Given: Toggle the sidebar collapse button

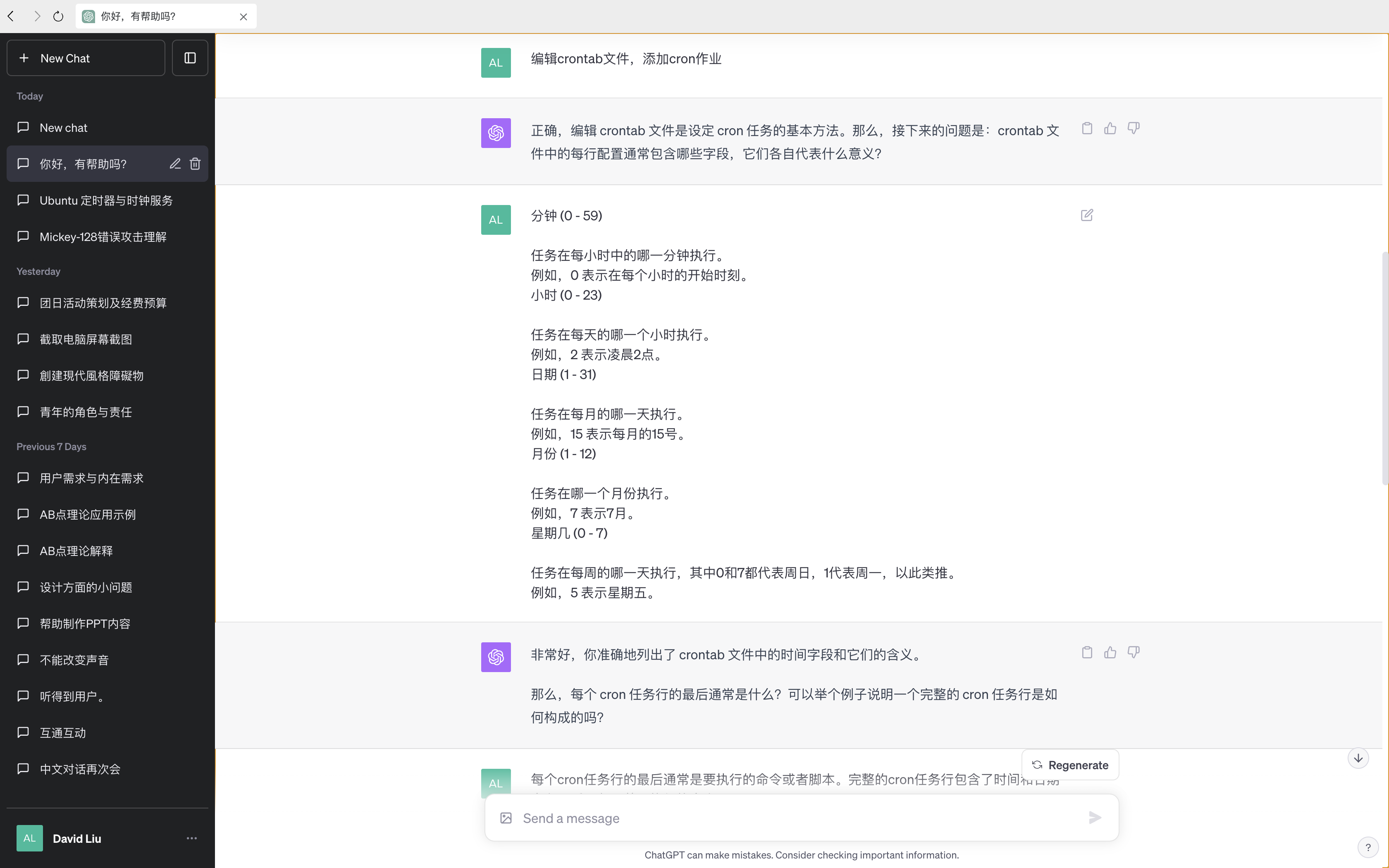Looking at the screenshot, I should [190, 58].
